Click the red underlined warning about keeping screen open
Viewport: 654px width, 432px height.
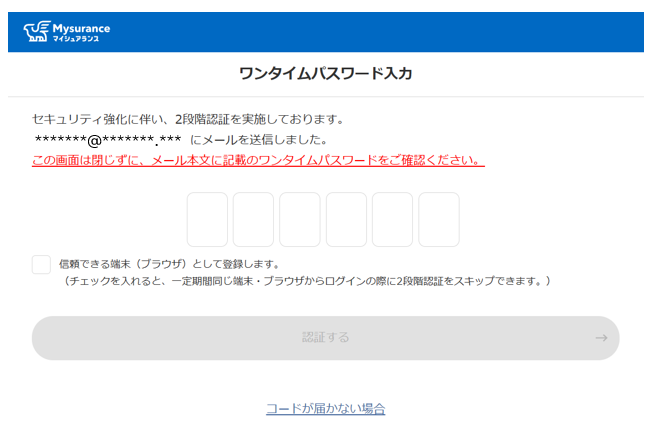click(258, 160)
